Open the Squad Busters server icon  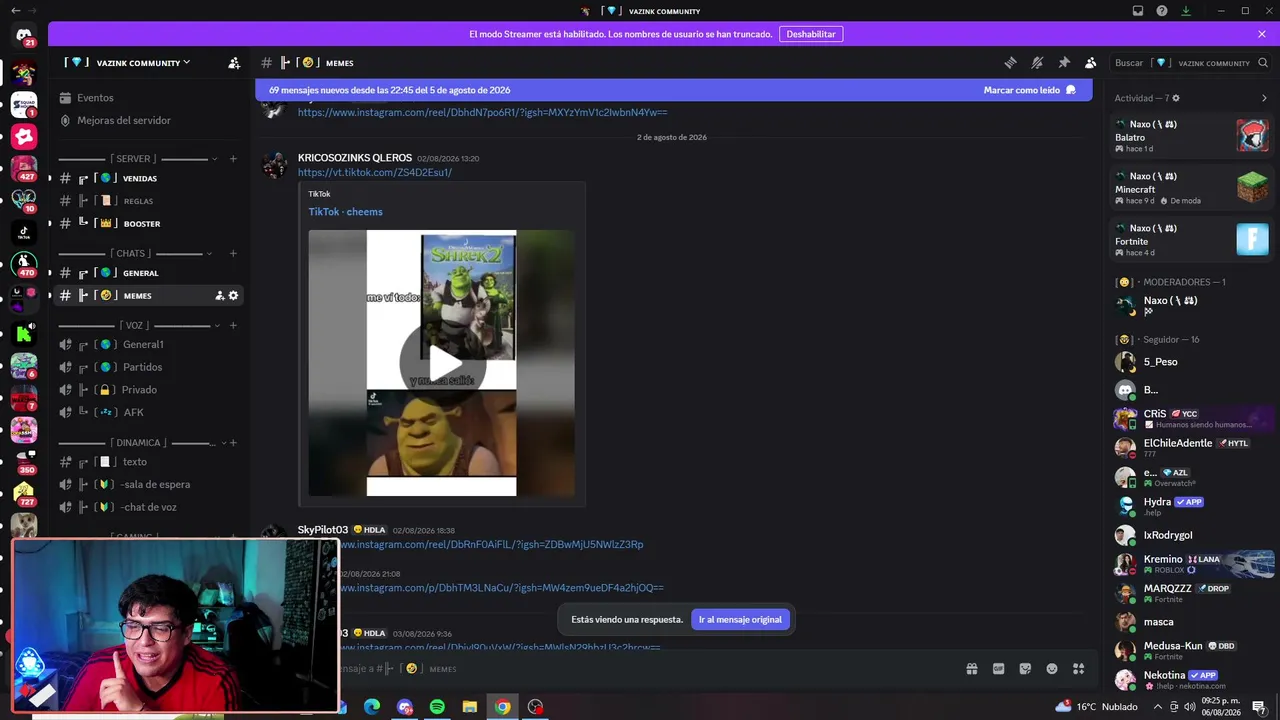coord(24,105)
